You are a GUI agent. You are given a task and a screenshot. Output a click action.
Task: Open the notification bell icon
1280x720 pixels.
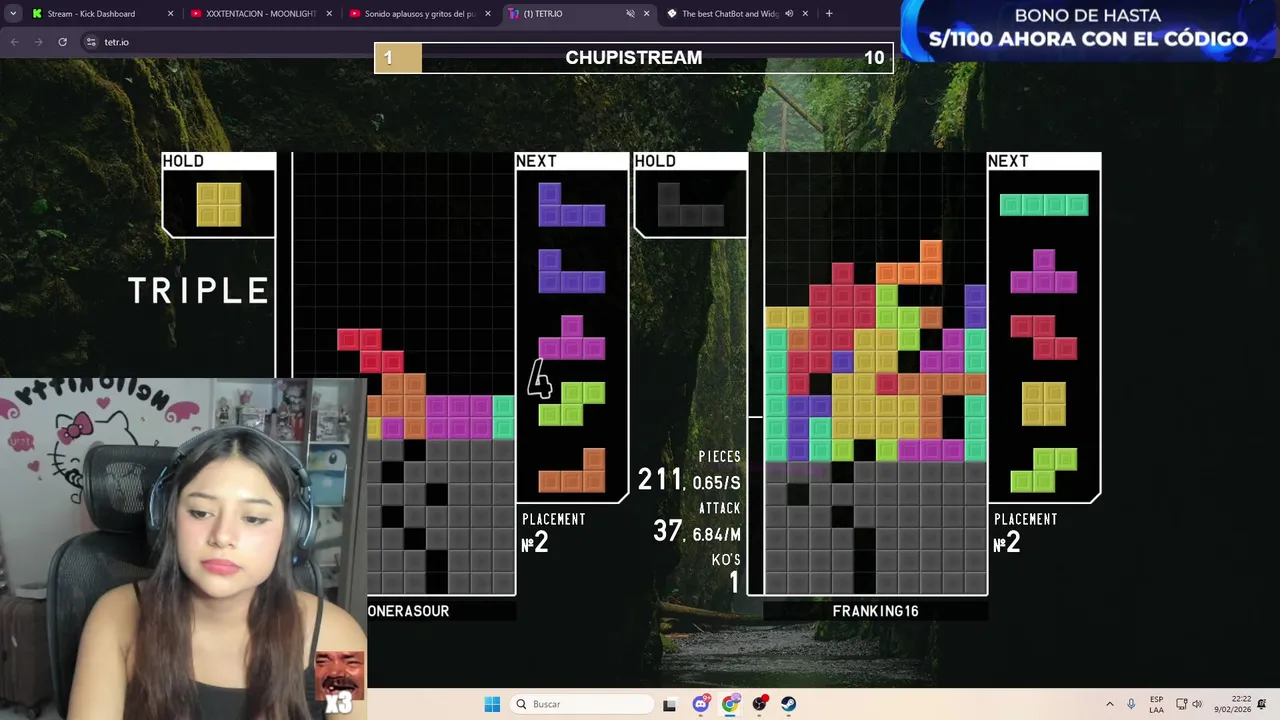pyautogui.click(x=1262, y=704)
